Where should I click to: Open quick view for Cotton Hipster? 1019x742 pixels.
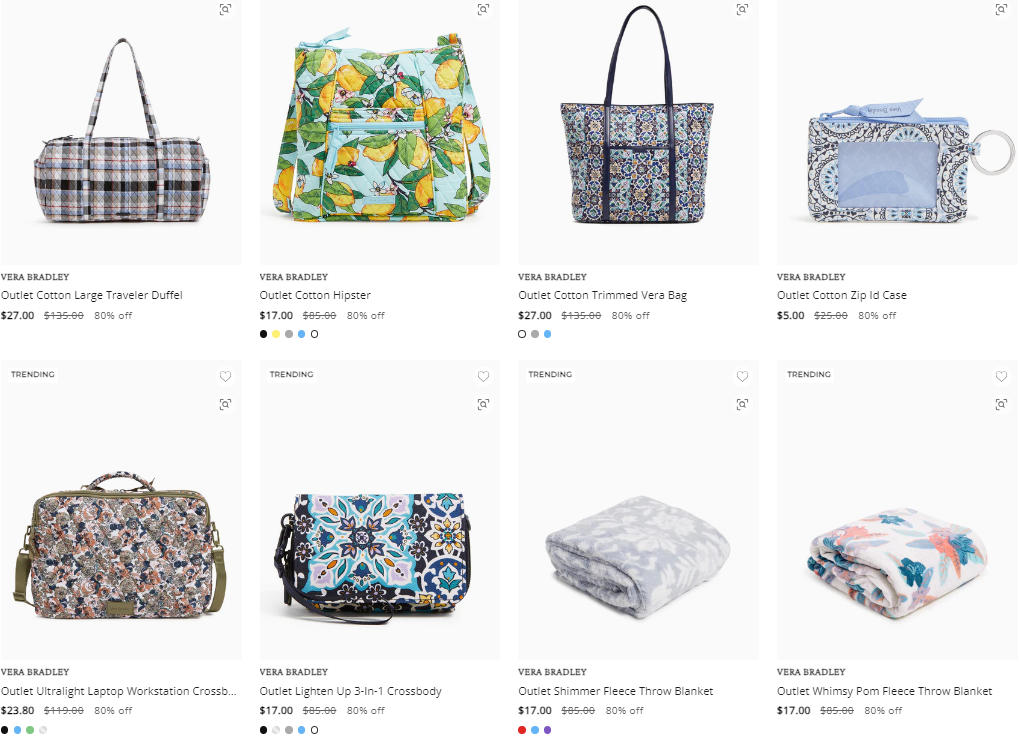(484, 9)
